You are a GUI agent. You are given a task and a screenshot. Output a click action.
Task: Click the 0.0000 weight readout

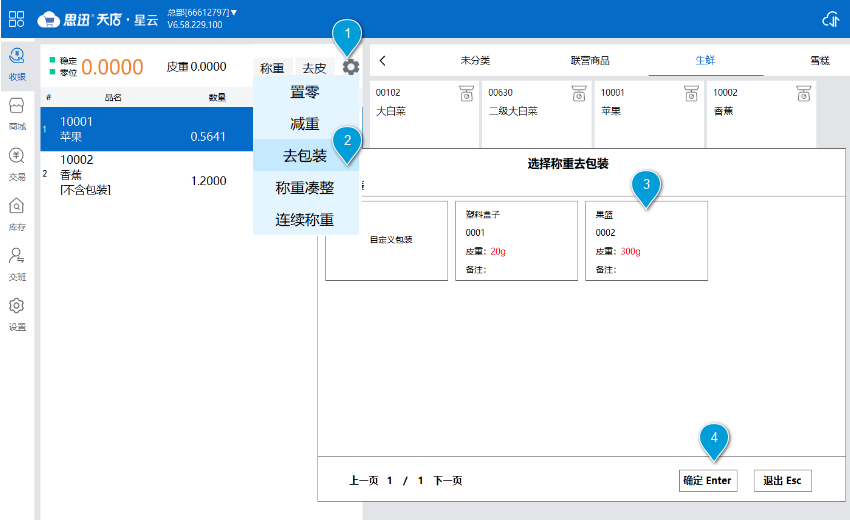tap(112, 67)
